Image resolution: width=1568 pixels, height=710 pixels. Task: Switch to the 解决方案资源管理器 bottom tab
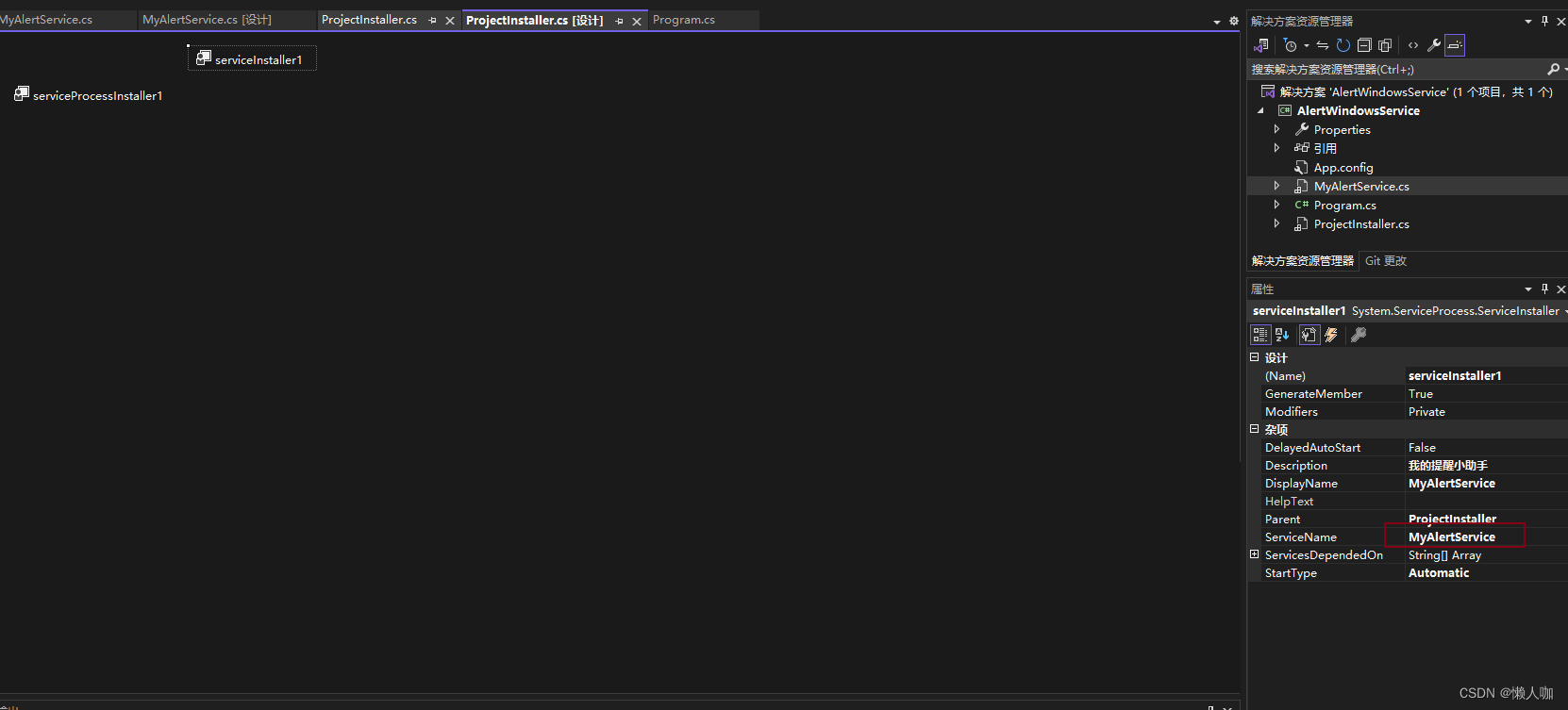pos(1303,261)
